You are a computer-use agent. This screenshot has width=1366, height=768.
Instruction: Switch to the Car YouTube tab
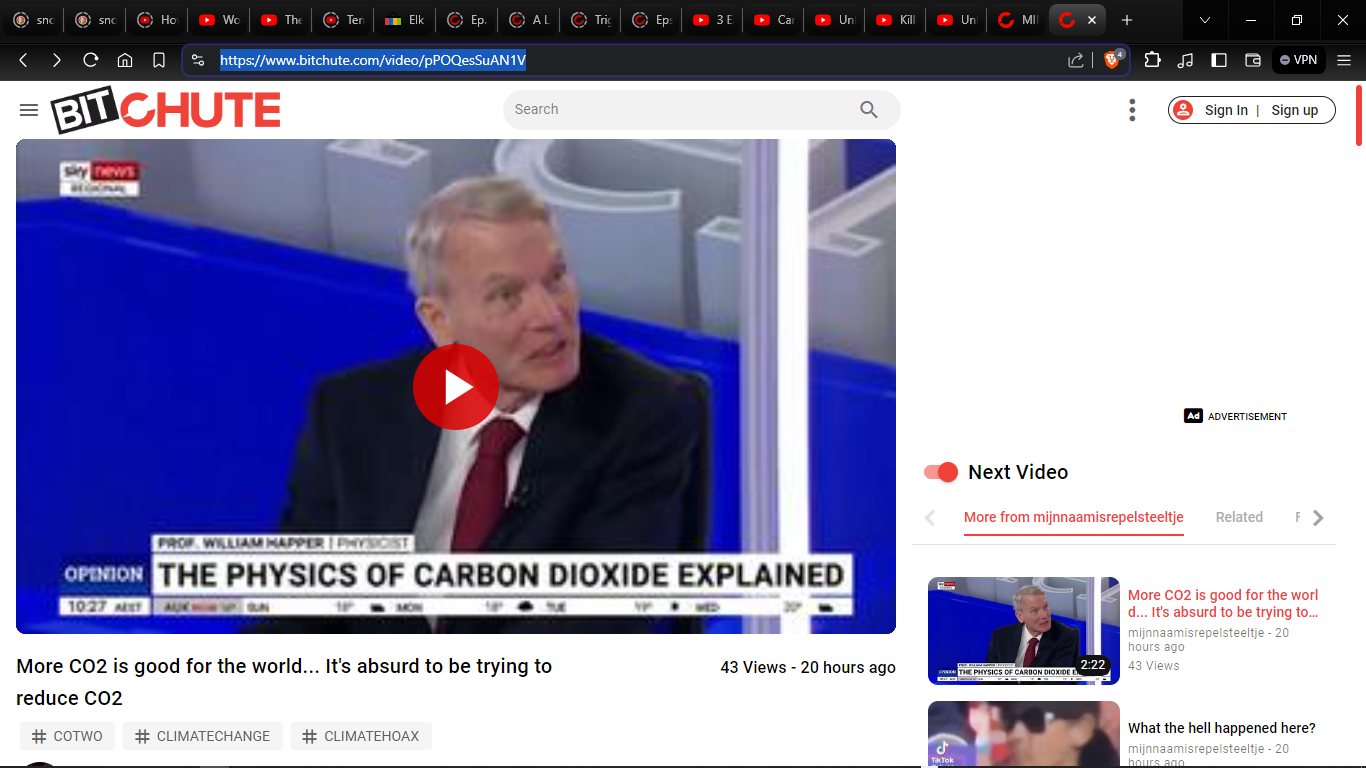point(775,20)
